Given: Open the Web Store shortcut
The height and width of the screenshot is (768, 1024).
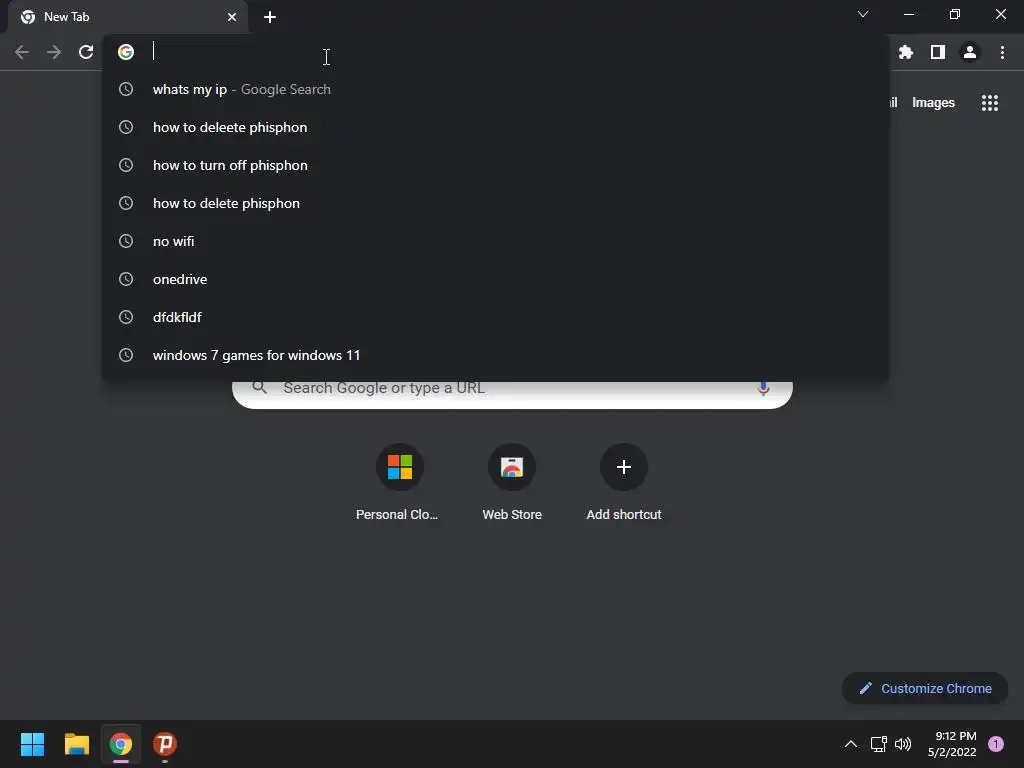Looking at the screenshot, I should (x=512, y=483).
